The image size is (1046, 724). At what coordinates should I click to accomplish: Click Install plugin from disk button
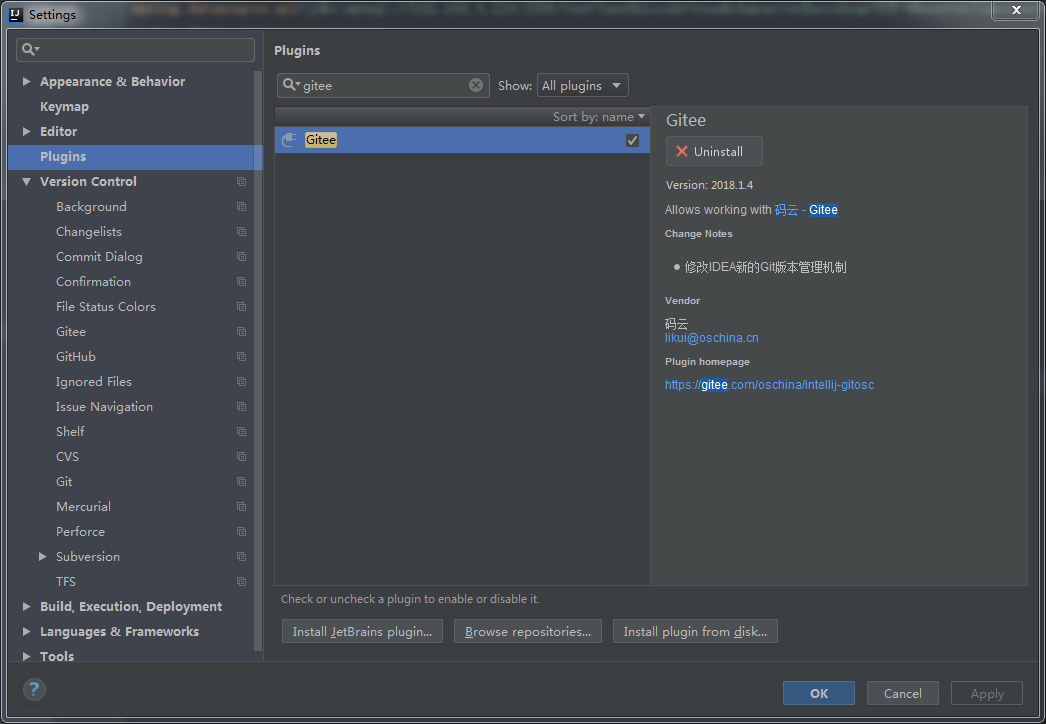pyautogui.click(x=695, y=631)
